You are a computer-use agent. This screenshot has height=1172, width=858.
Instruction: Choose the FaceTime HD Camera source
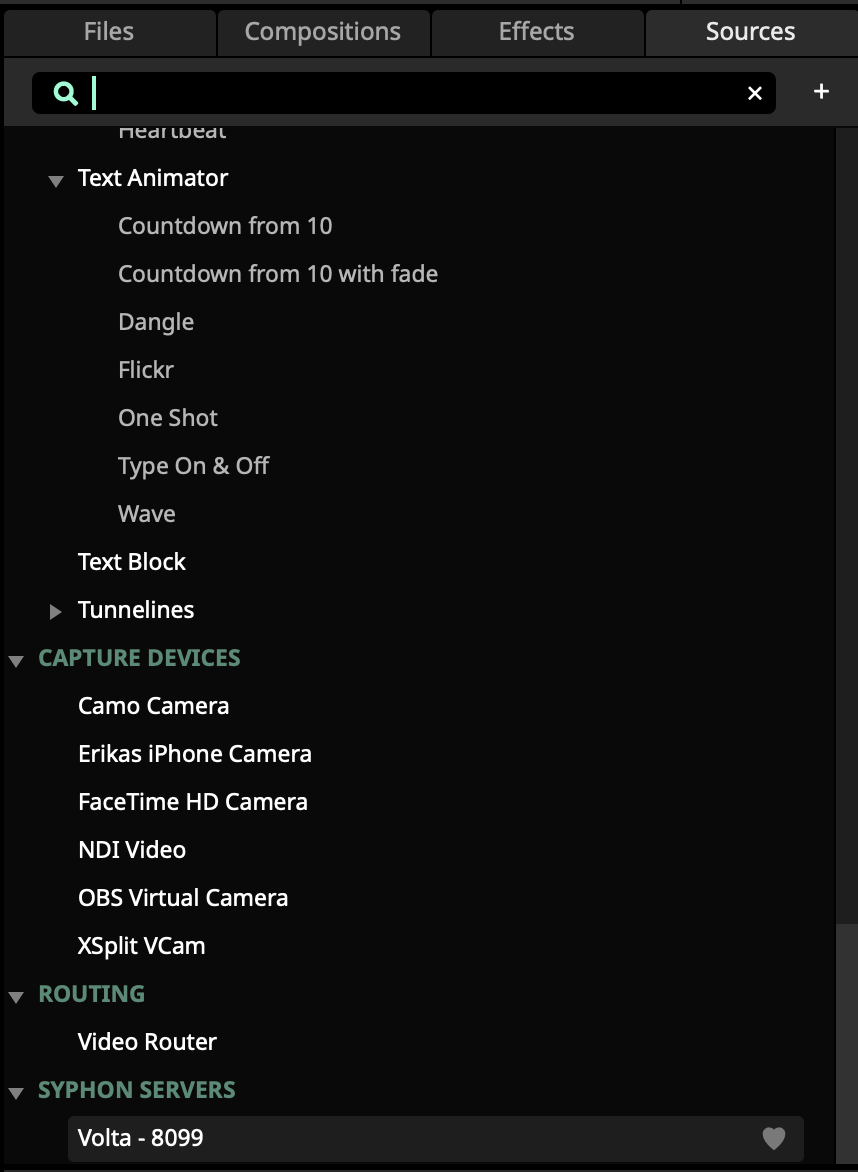point(193,802)
